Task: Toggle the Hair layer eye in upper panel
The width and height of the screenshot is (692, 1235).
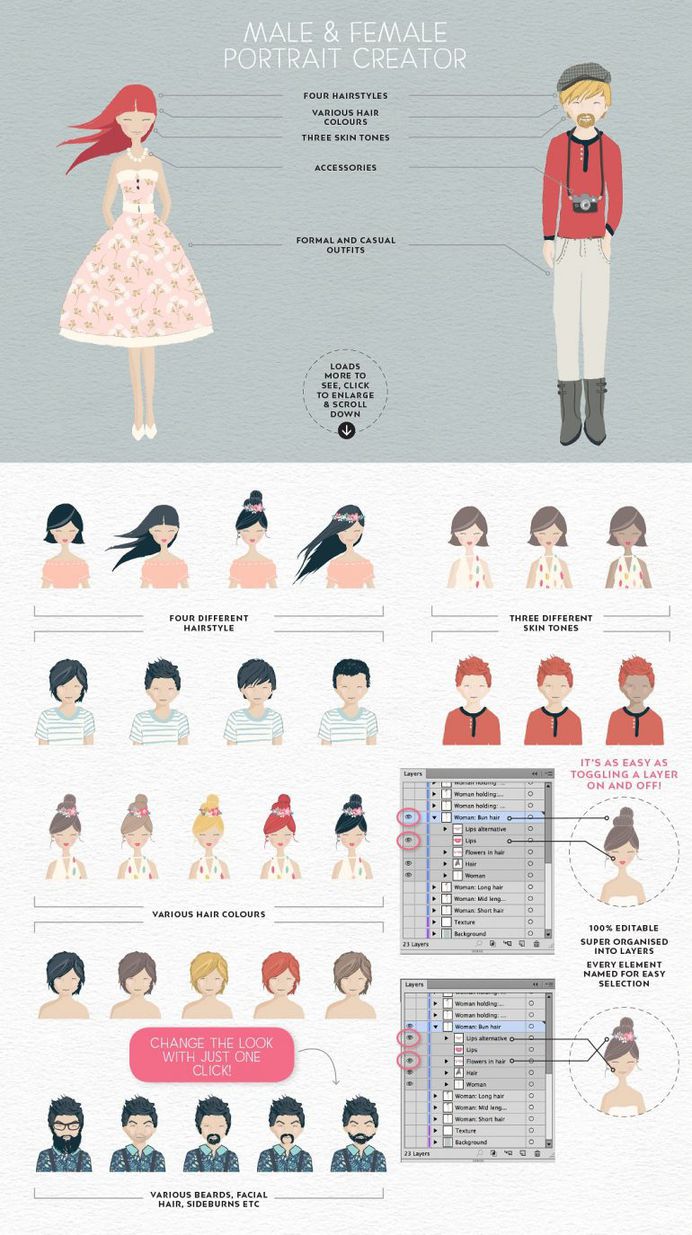Action: point(408,864)
